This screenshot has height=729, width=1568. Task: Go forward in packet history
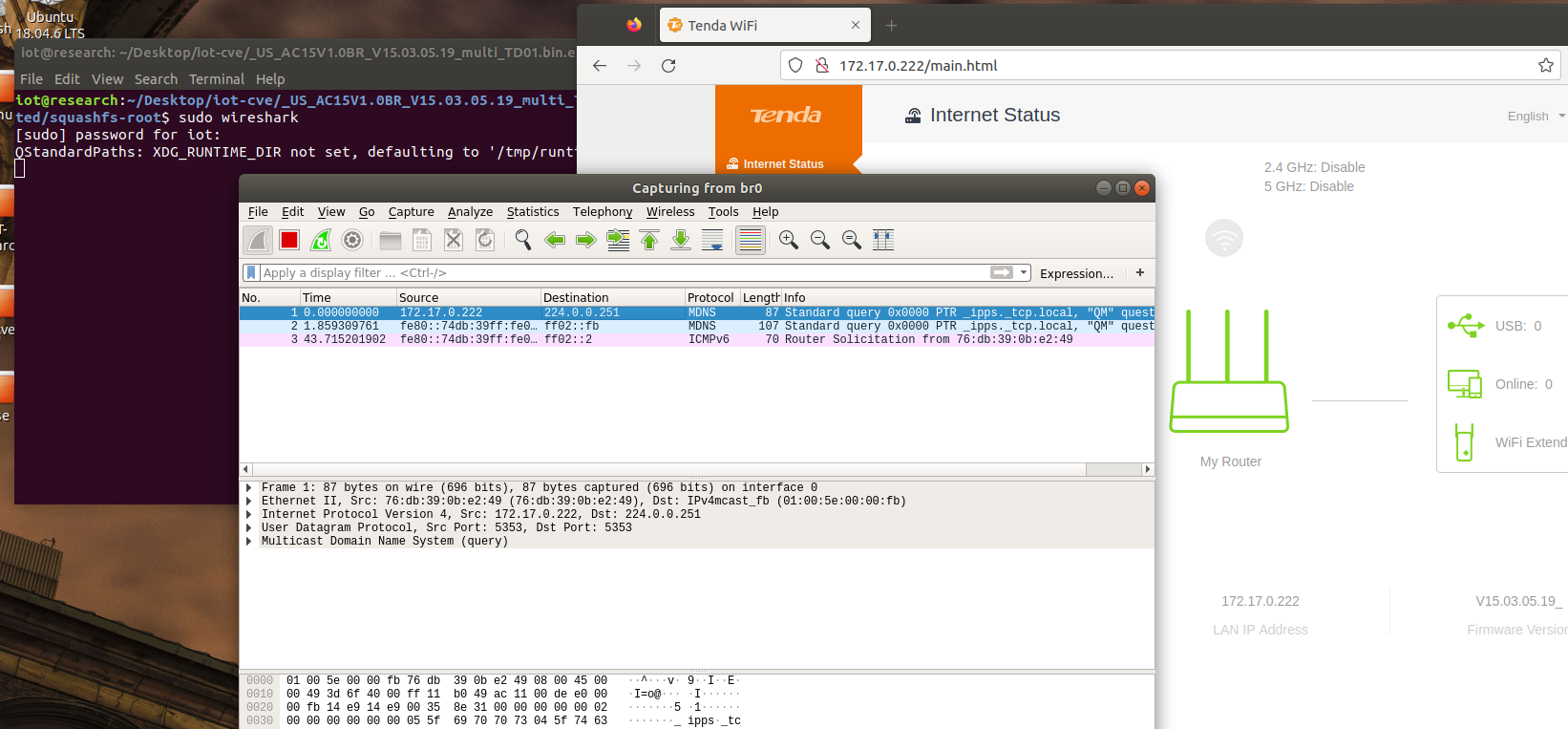586,240
